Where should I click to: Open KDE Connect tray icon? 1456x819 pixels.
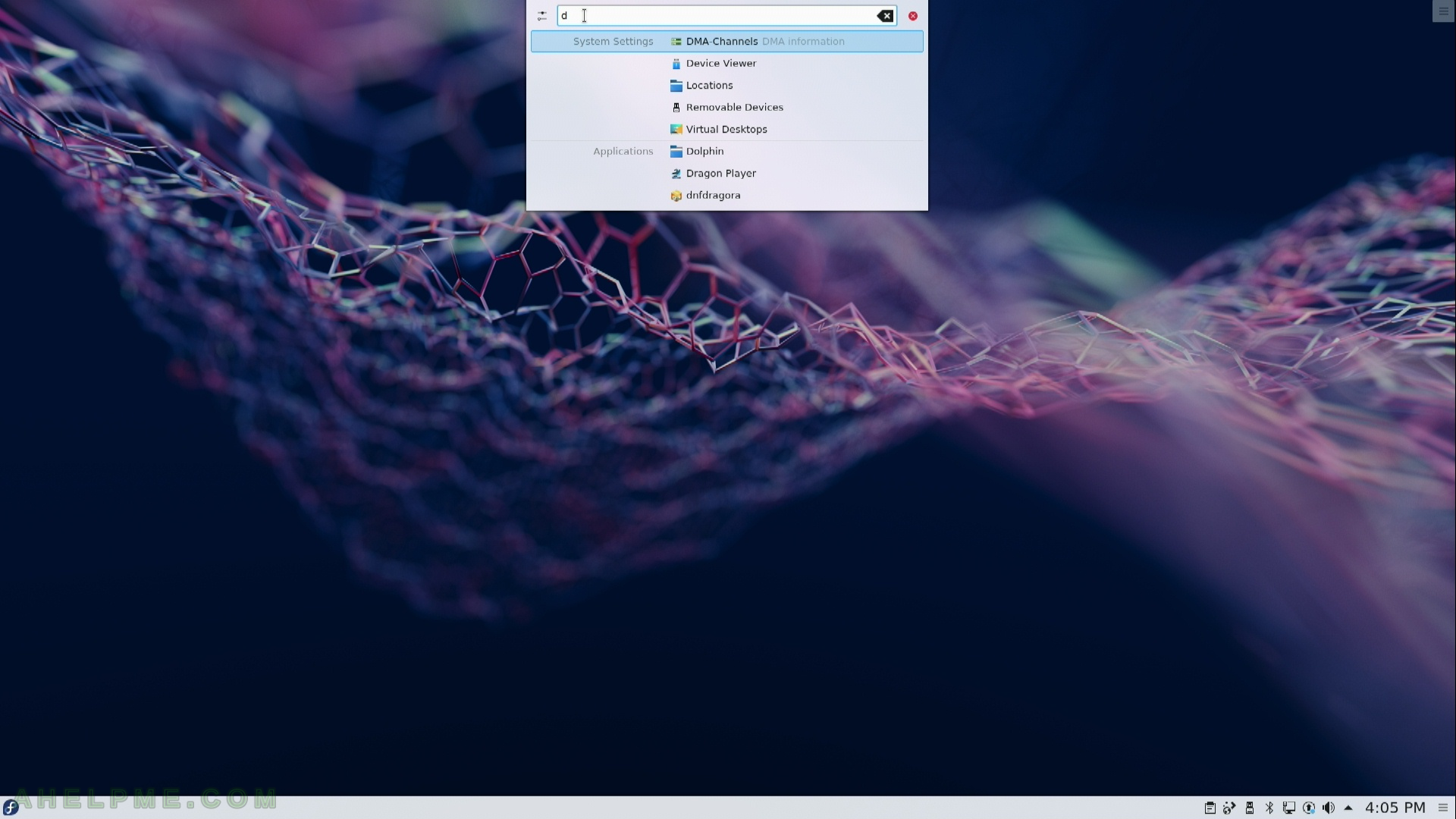[1230, 808]
